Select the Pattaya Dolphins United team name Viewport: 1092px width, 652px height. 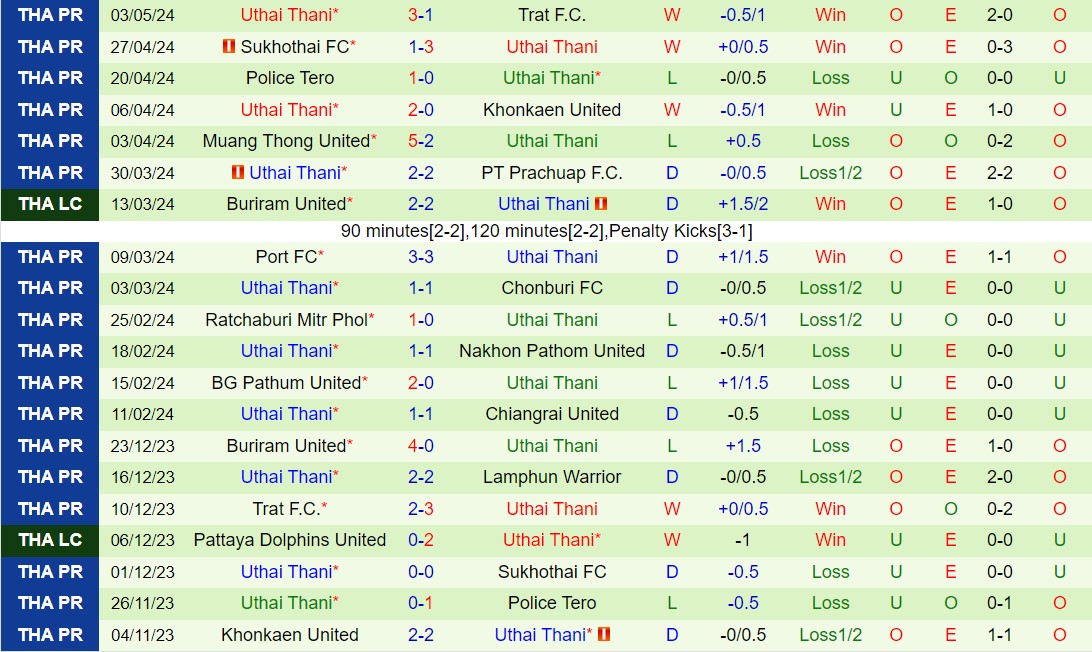(x=290, y=540)
